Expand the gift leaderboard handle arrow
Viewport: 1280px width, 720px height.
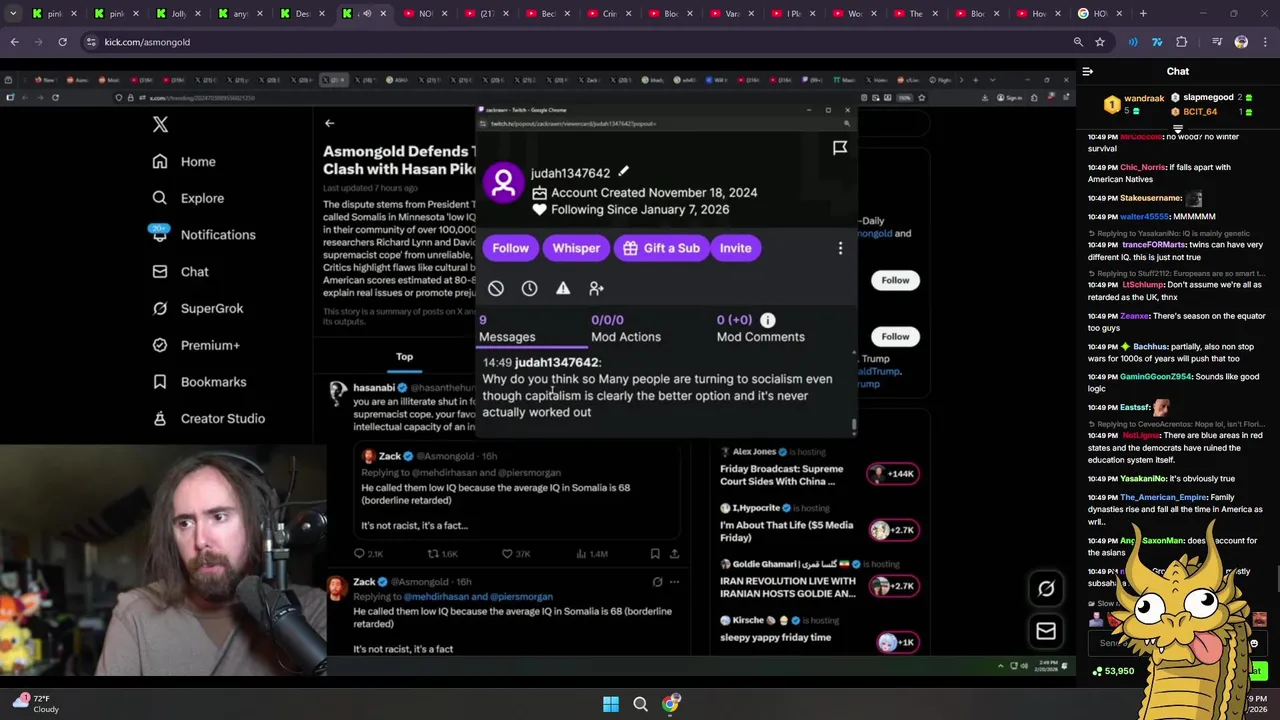(1178, 128)
